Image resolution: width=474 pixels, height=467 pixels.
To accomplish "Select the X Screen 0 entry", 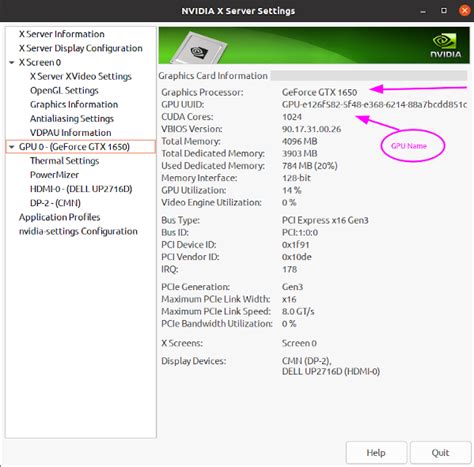I will (x=40, y=62).
